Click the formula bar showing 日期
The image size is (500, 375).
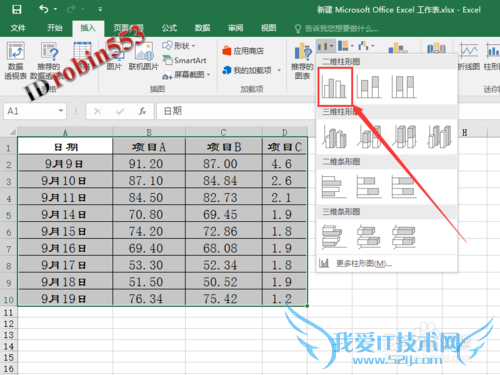coord(235,111)
